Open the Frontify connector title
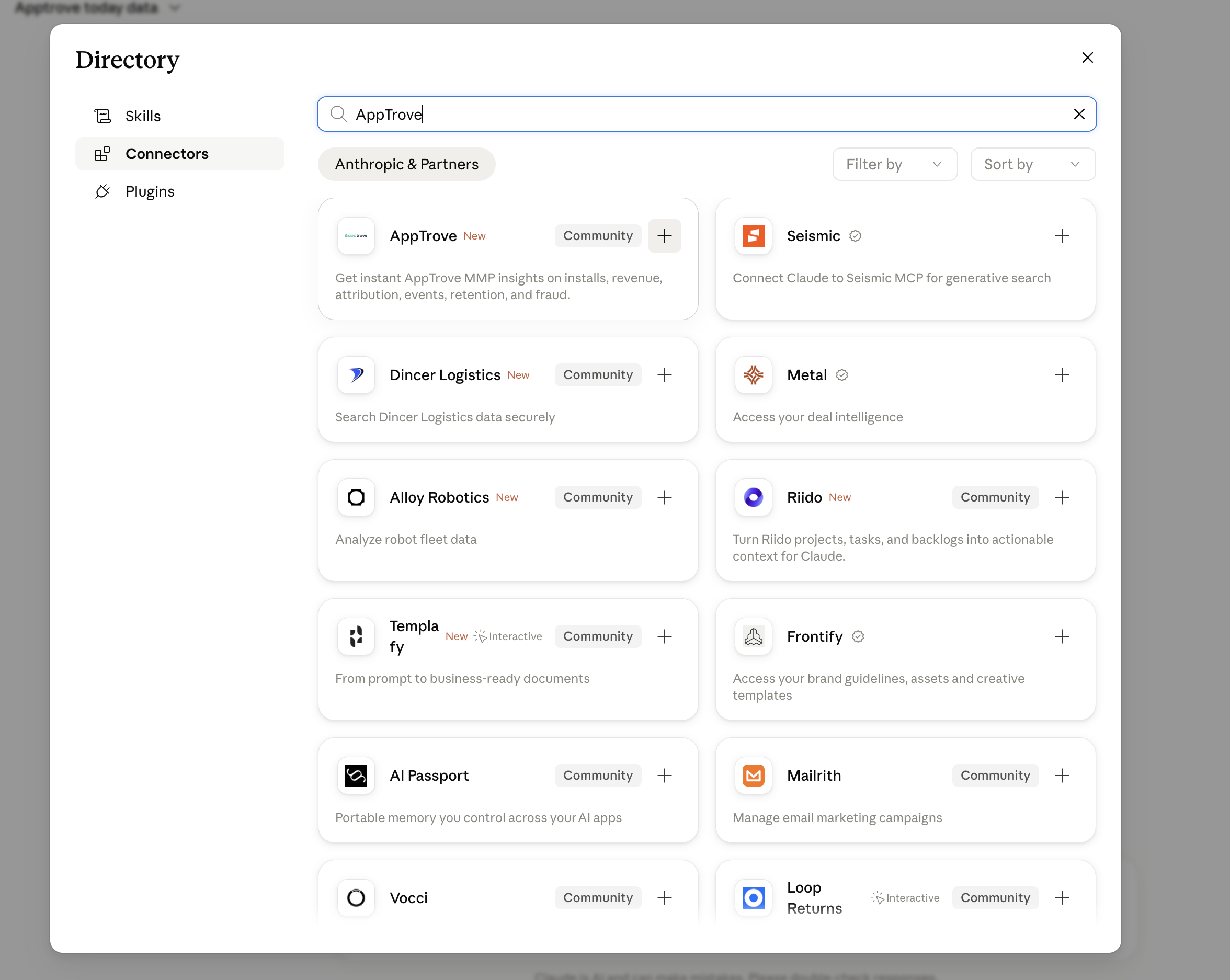The width and height of the screenshot is (1230, 980). coord(815,636)
